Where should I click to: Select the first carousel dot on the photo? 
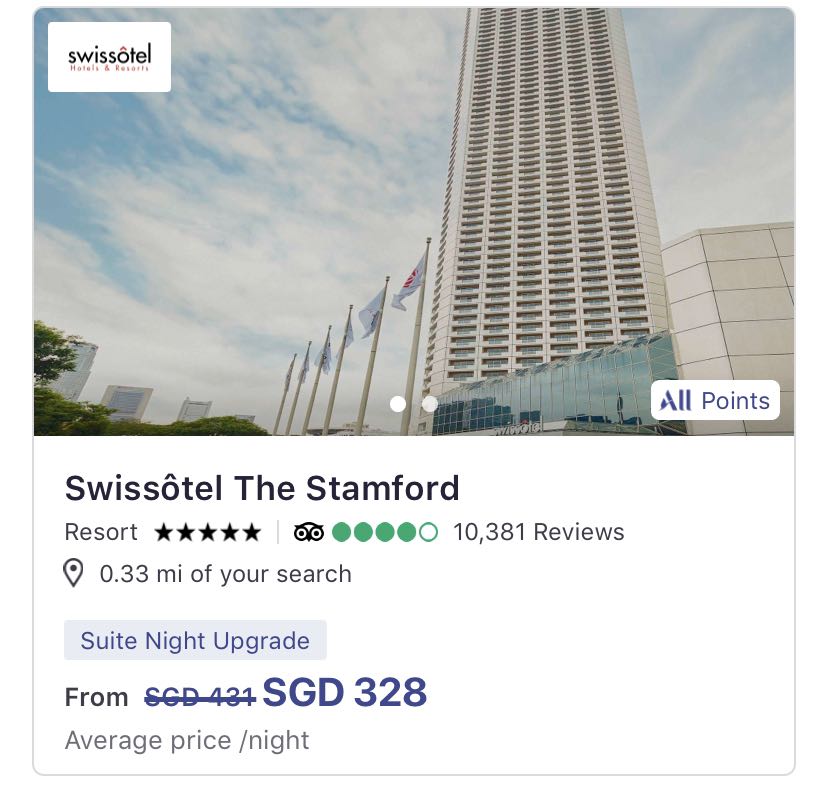tap(398, 404)
